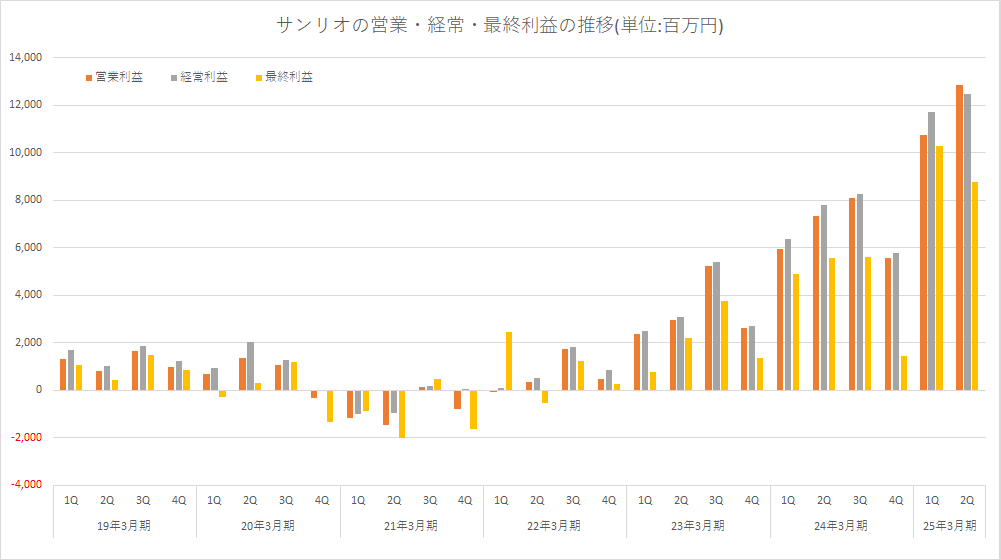
Task: Select the 25年3月期 fiscal year axis label
Action: point(949,524)
